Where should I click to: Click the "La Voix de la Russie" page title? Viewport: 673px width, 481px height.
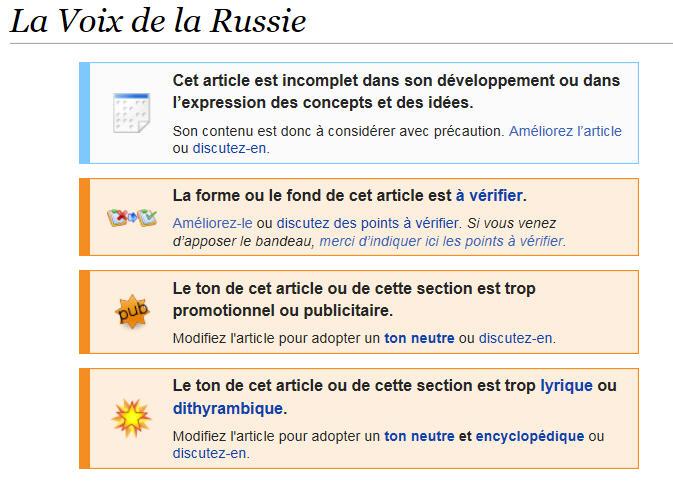(158, 22)
